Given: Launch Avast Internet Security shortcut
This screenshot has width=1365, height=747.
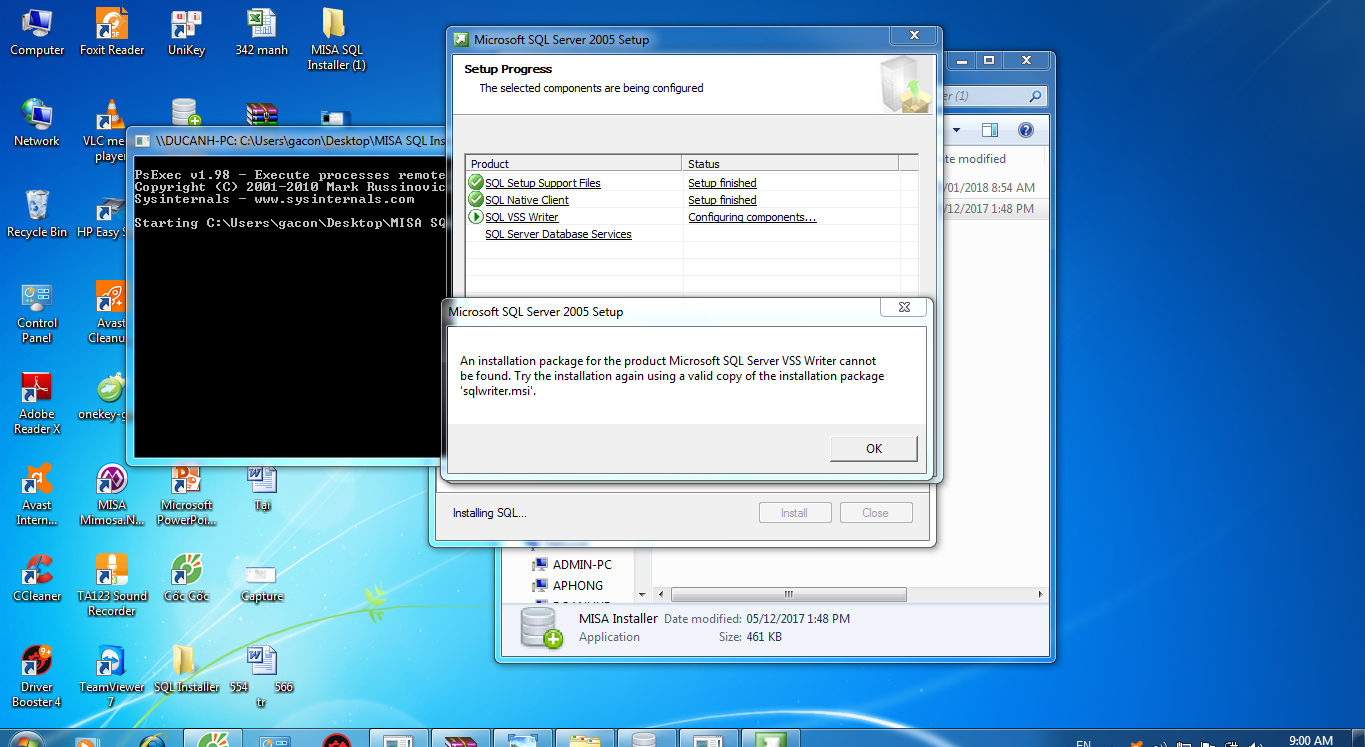Looking at the screenshot, I should (x=37, y=494).
